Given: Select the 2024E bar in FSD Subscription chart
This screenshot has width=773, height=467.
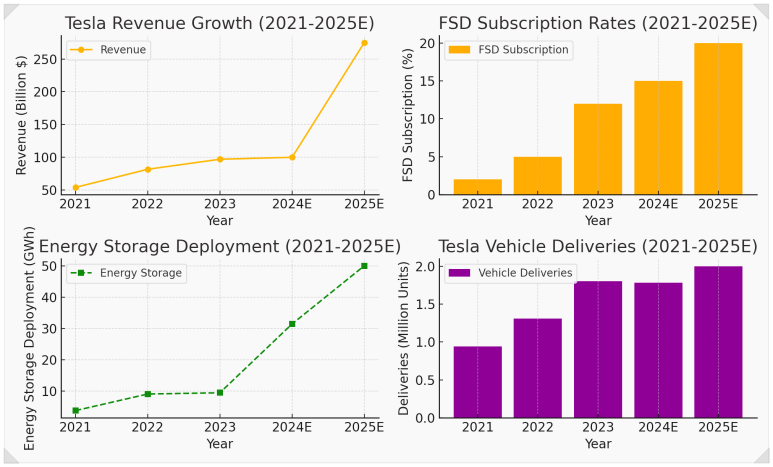Looking at the screenshot, I should [x=658, y=138].
